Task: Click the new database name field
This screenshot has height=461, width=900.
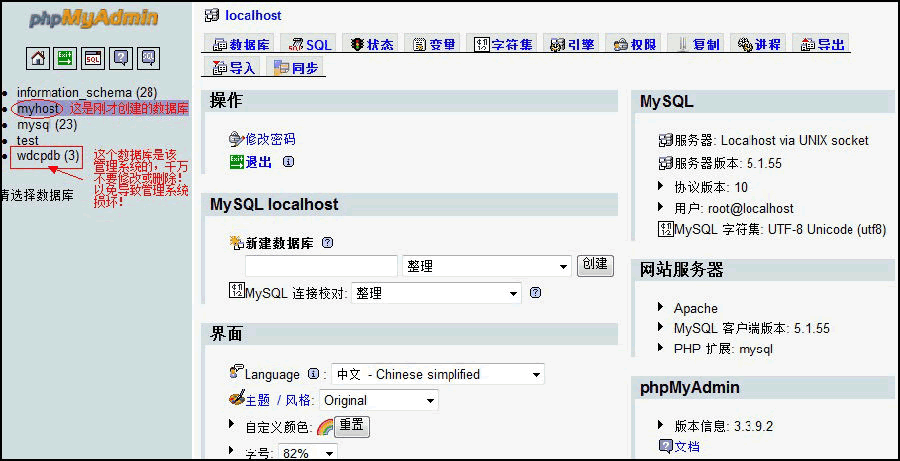Action: [321, 266]
